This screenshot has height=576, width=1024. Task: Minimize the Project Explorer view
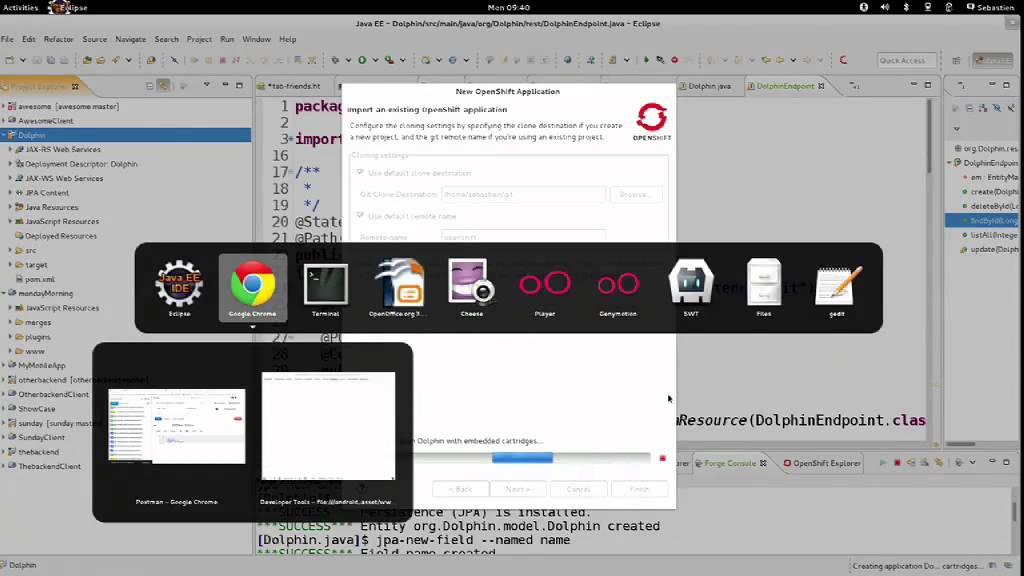point(225,85)
